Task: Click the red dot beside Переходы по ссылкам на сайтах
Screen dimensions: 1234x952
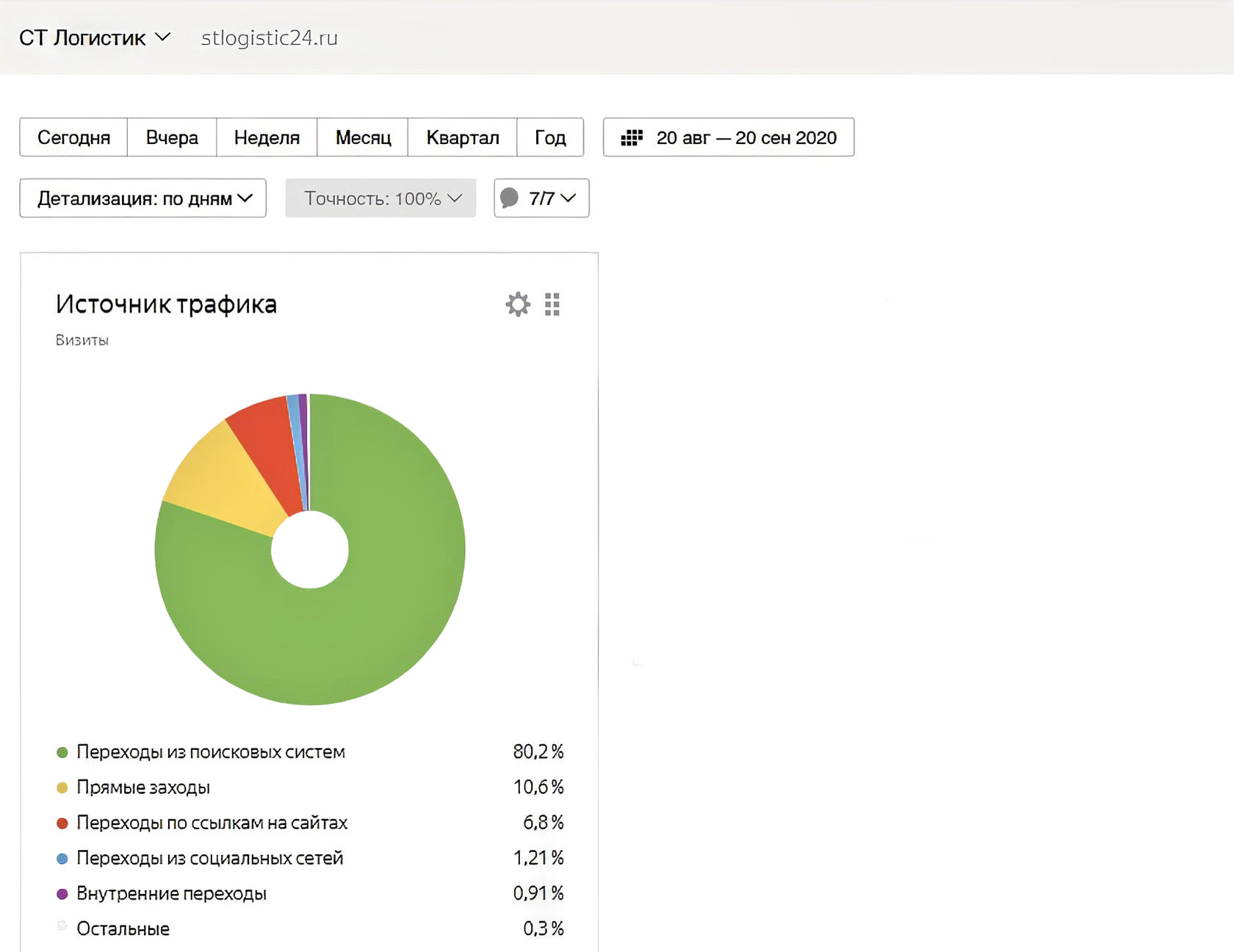Action: point(62,823)
